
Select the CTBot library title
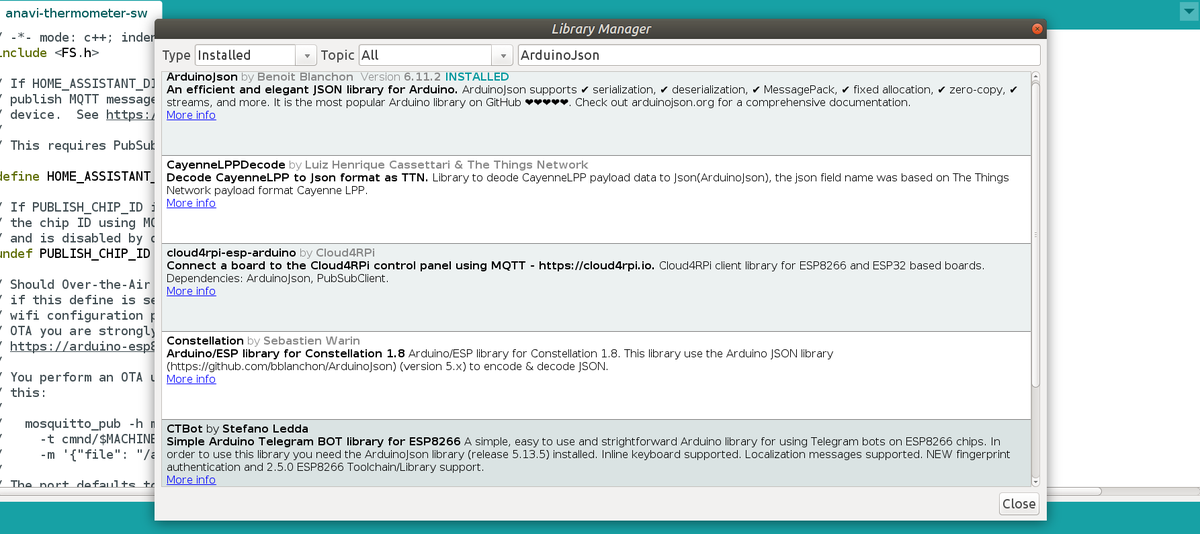(x=185, y=429)
